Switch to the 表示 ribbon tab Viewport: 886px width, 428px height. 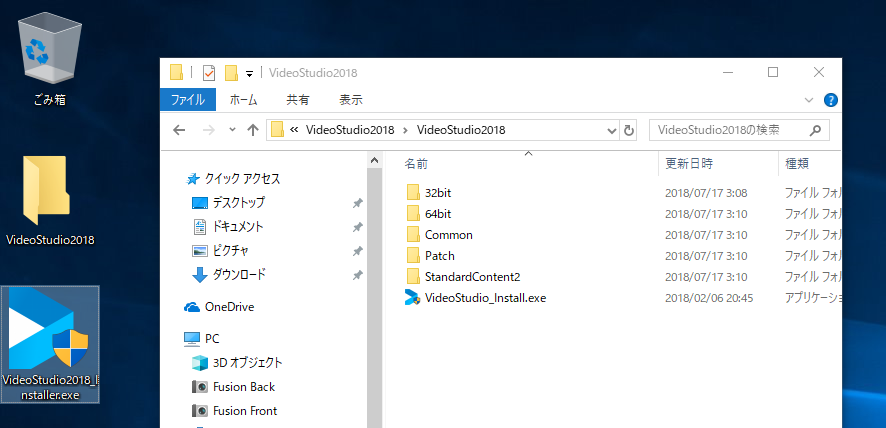(x=350, y=100)
